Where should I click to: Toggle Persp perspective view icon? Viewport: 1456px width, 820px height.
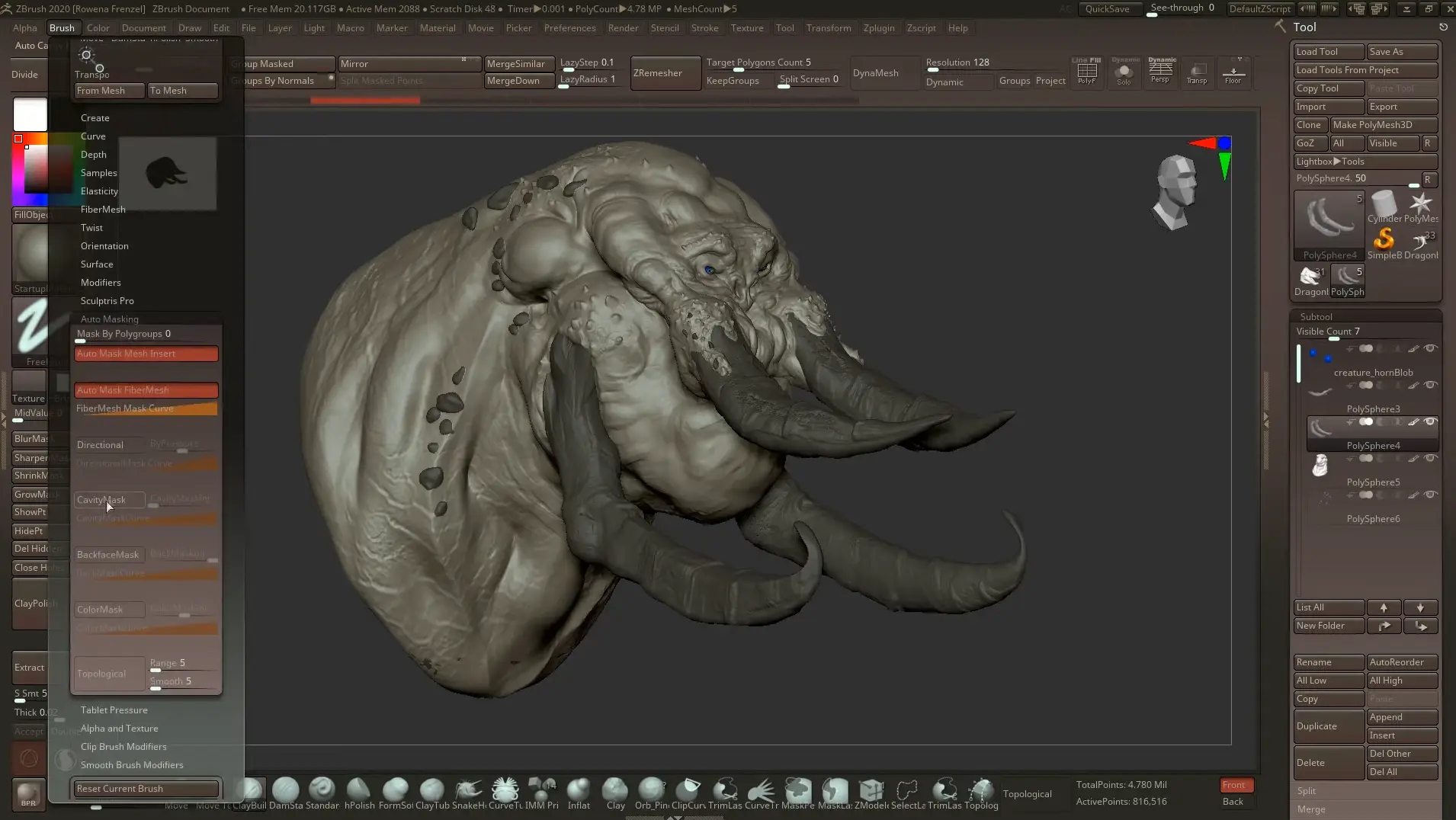1159,71
